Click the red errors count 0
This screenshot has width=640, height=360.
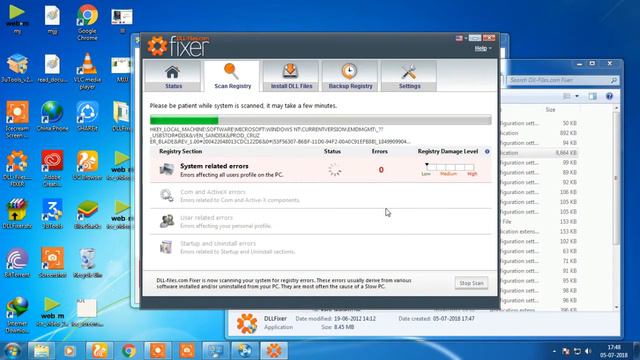(x=381, y=170)
